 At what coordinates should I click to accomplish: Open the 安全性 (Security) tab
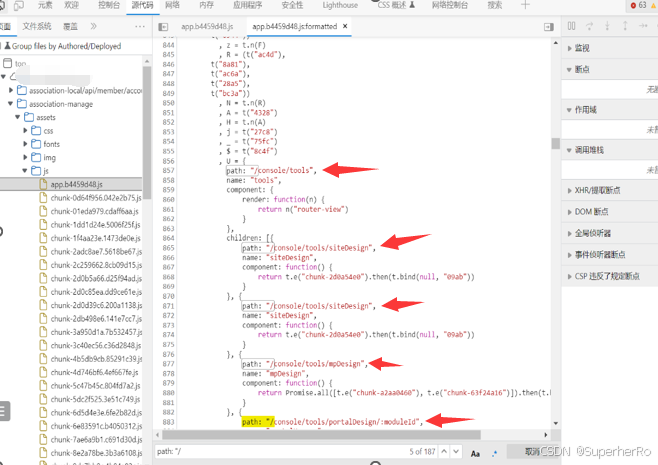pos(292,5)
